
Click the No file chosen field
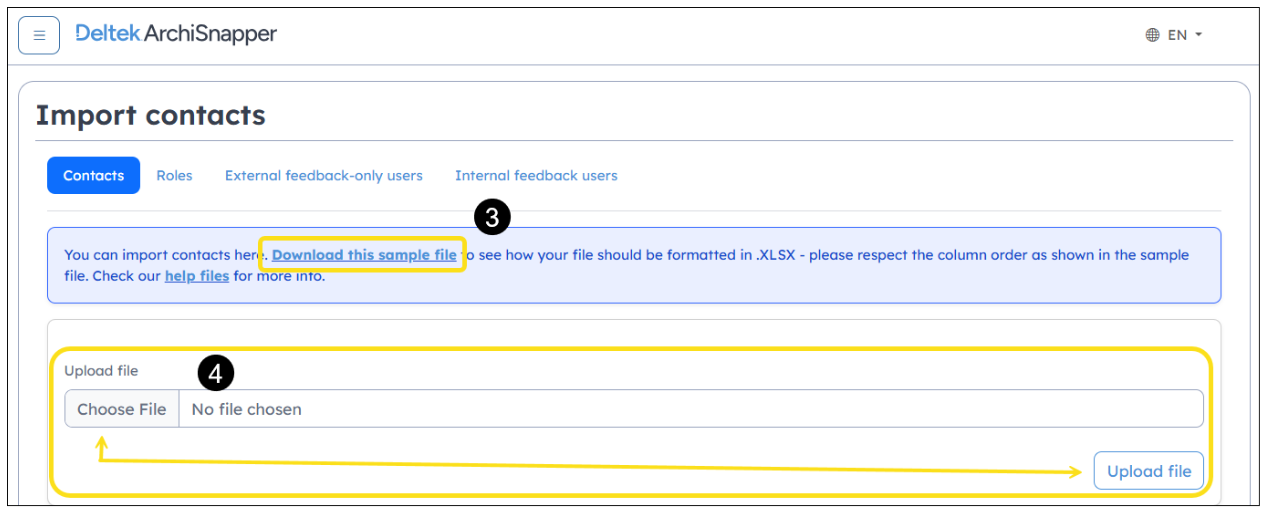691,409
